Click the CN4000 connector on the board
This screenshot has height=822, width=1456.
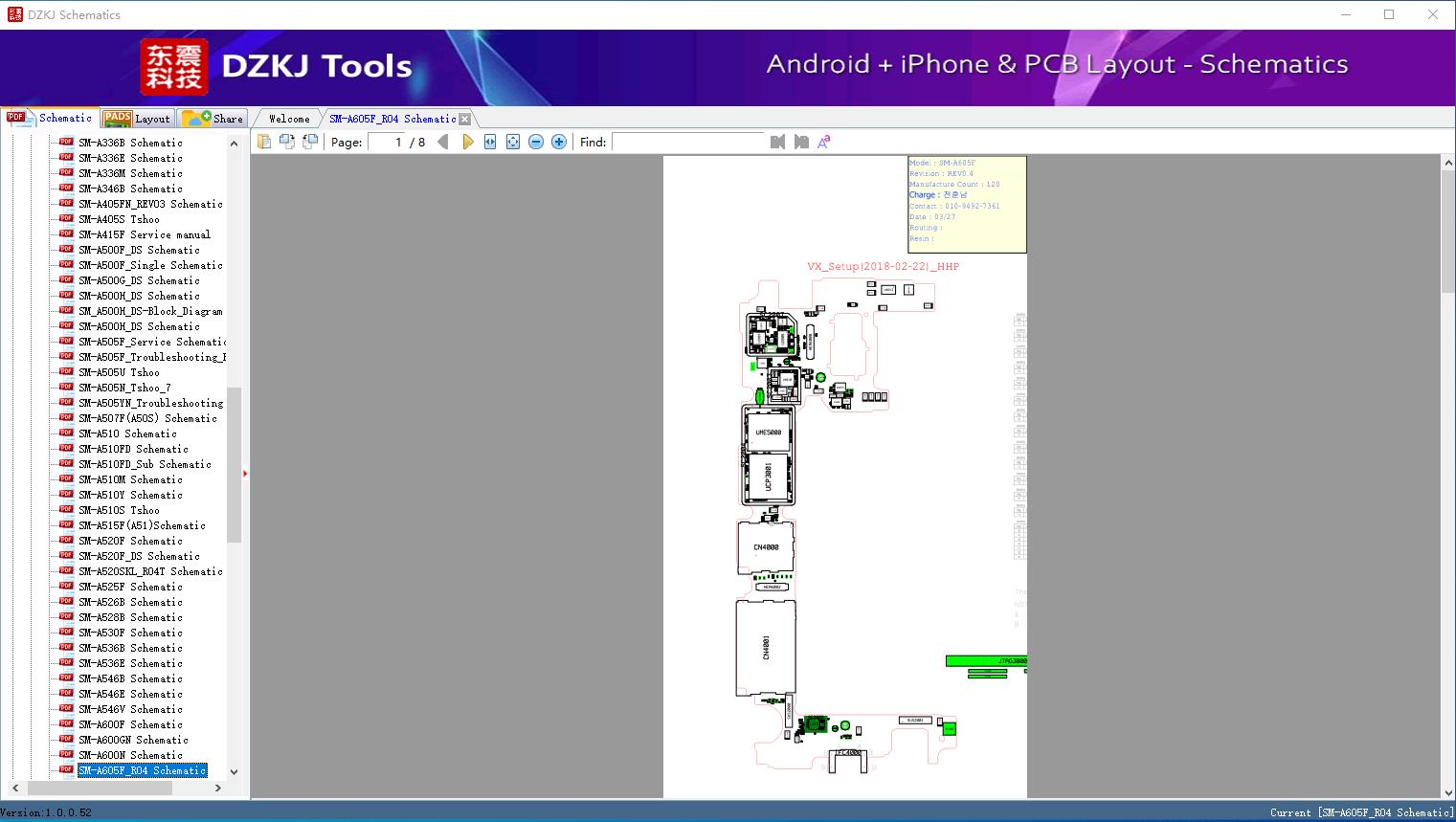(766, 547)
